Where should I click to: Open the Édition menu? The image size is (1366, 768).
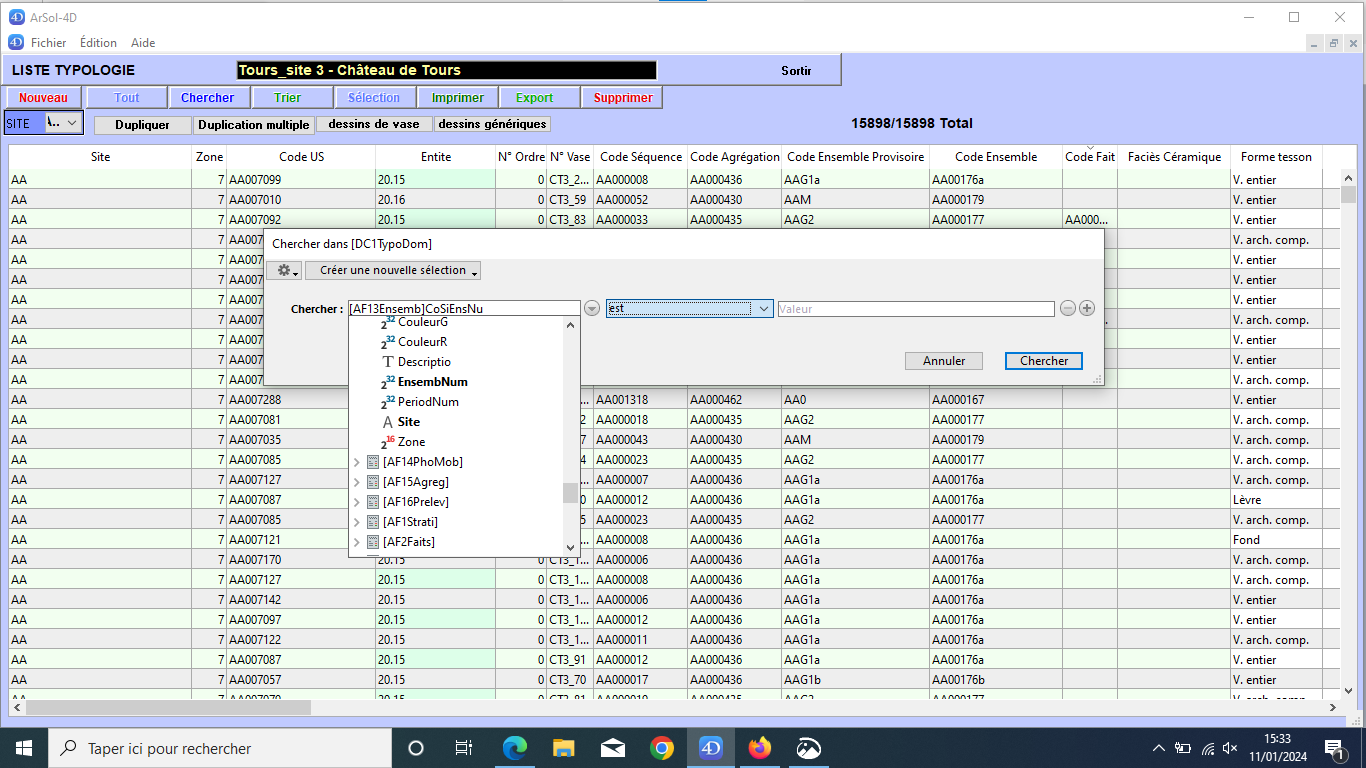coord(98,43)
